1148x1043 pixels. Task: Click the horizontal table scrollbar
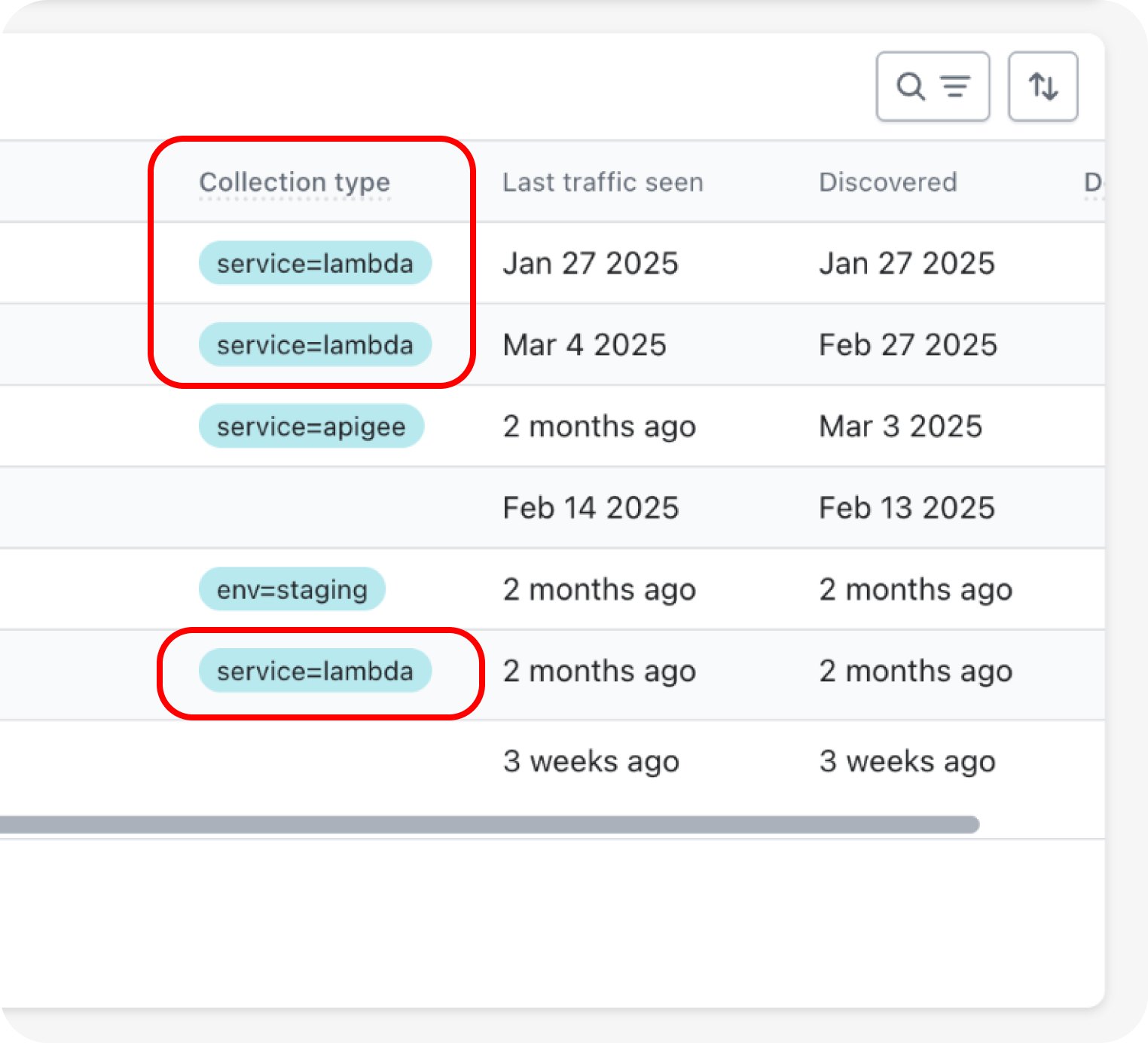[x=490, y=824]
